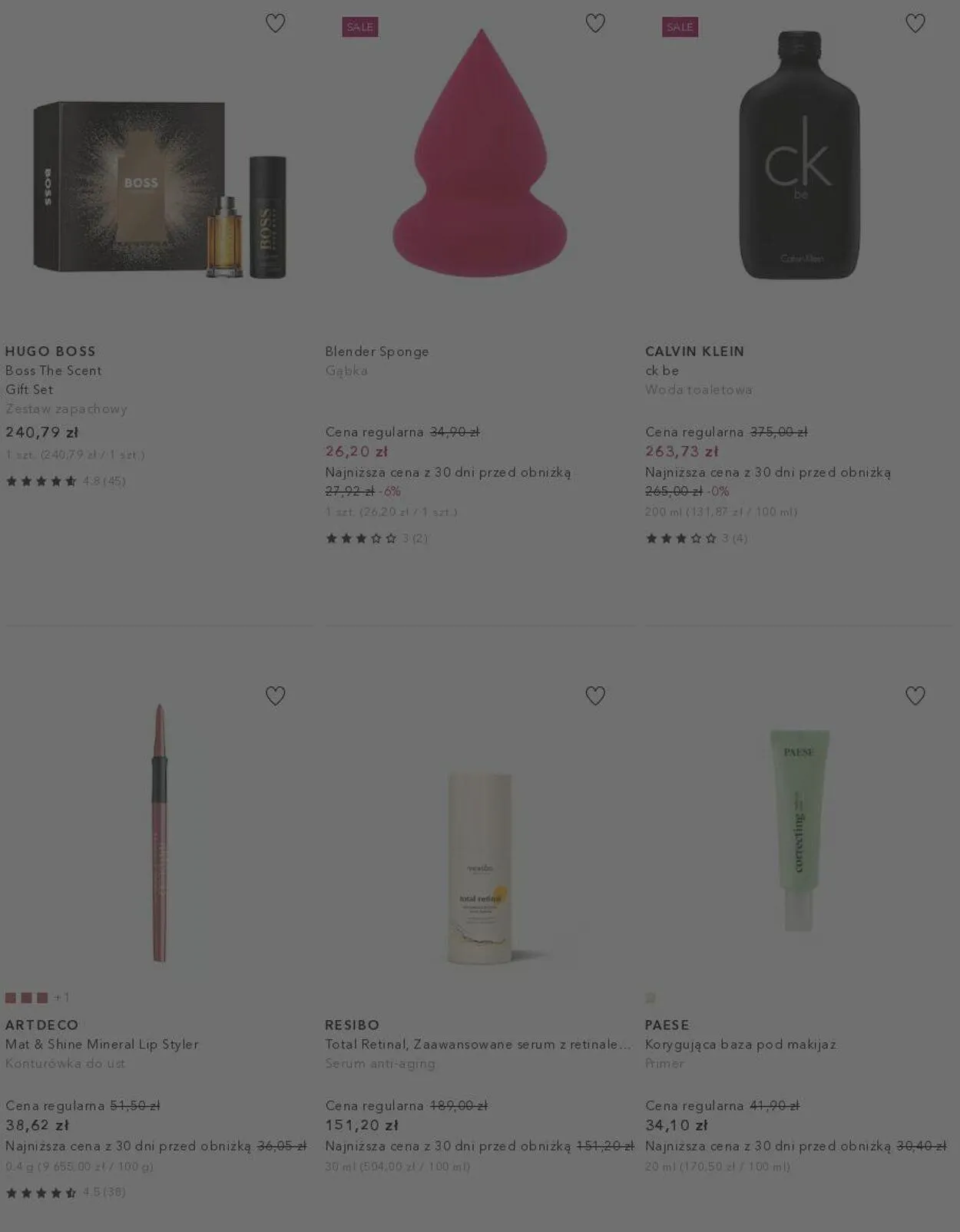
Task: Favorite the Blender Sponge with heart icon
Action: (x=595, y=24)
